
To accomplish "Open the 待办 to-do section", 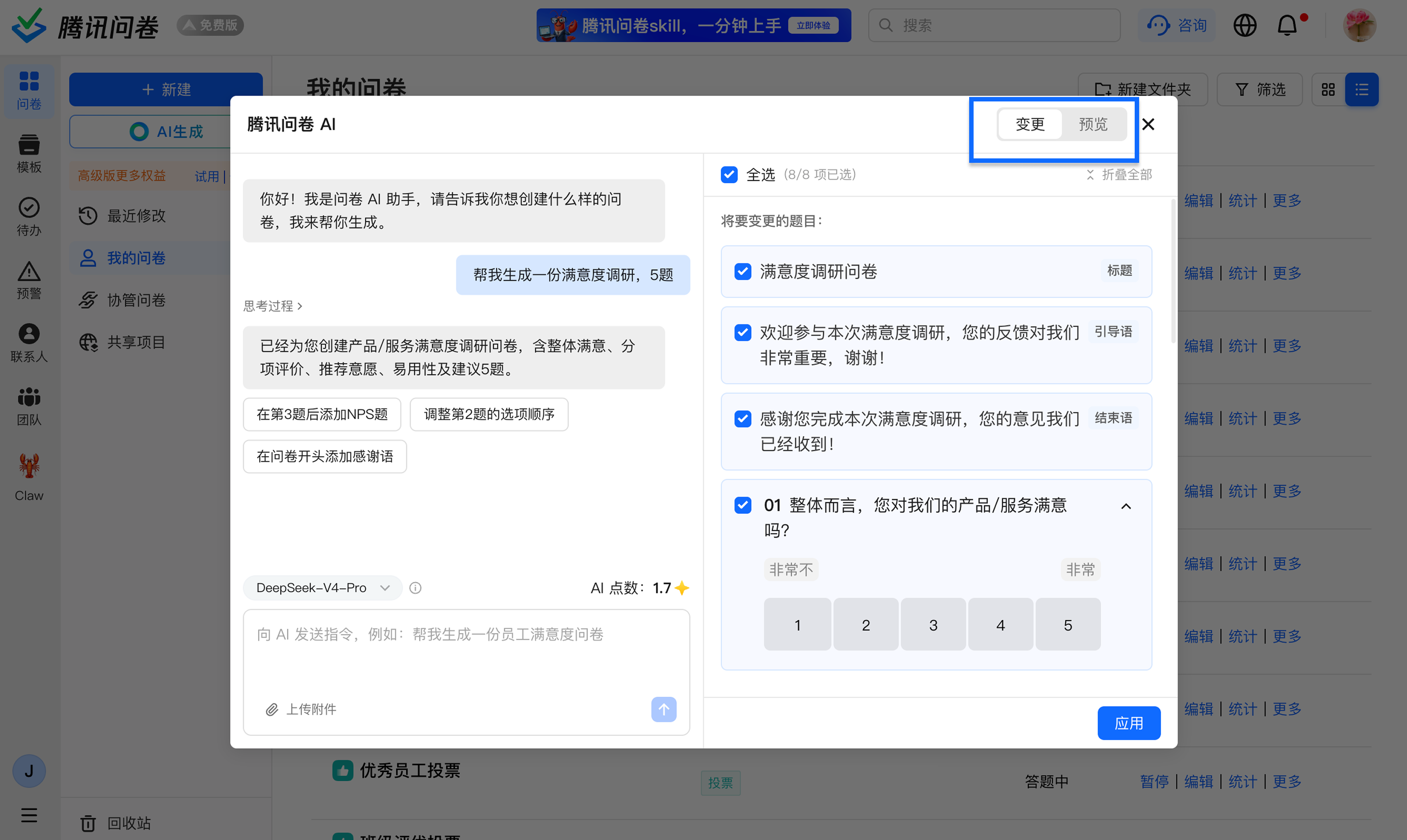I will point(29,217).
